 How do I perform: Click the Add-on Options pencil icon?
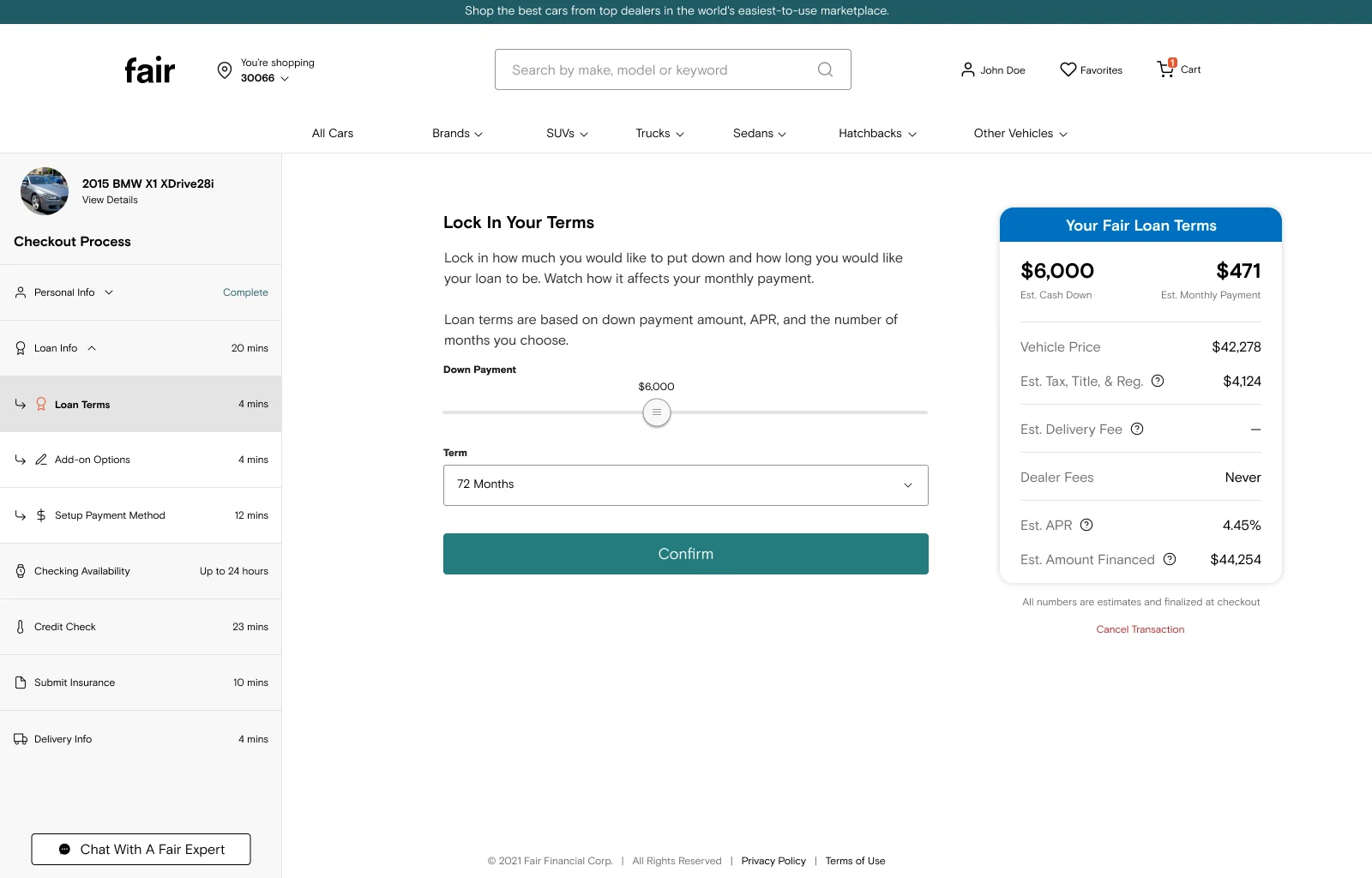(41, 460)
